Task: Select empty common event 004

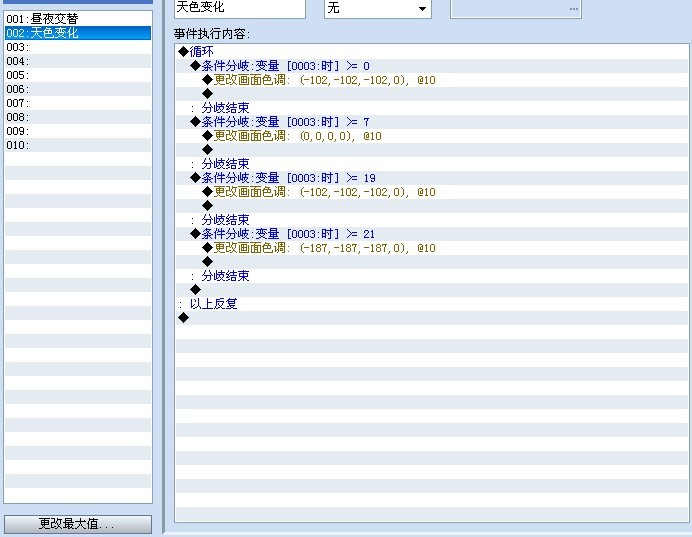Action: pos(78,61)
